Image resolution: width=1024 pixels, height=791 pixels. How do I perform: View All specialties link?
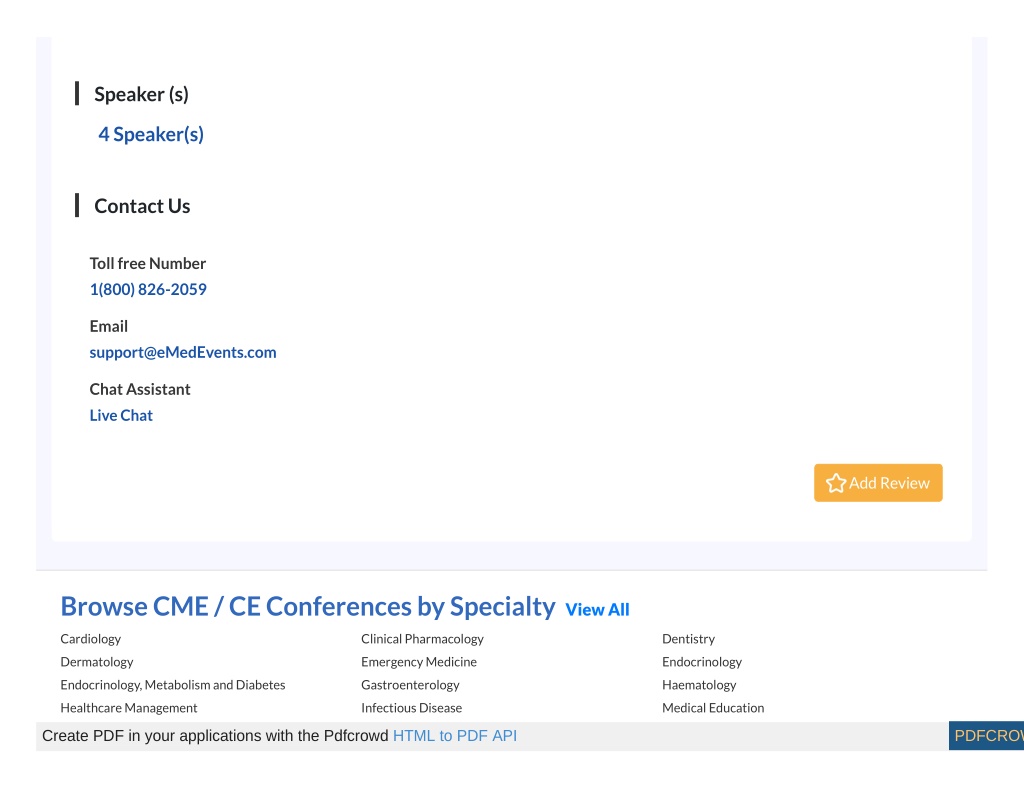(597, 609)
